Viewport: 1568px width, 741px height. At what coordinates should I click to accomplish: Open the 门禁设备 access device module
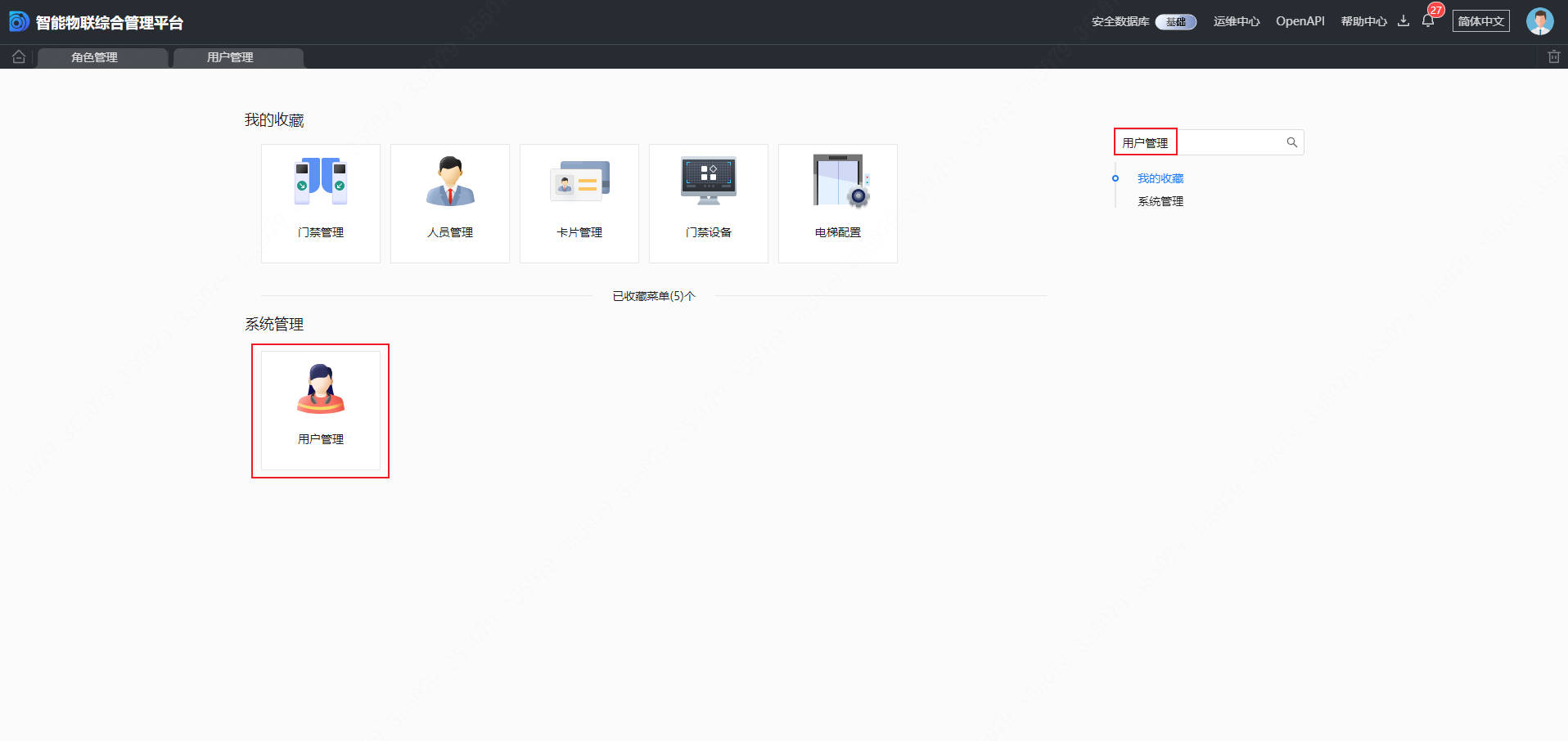pyautogui.click(x=709, y=204)
